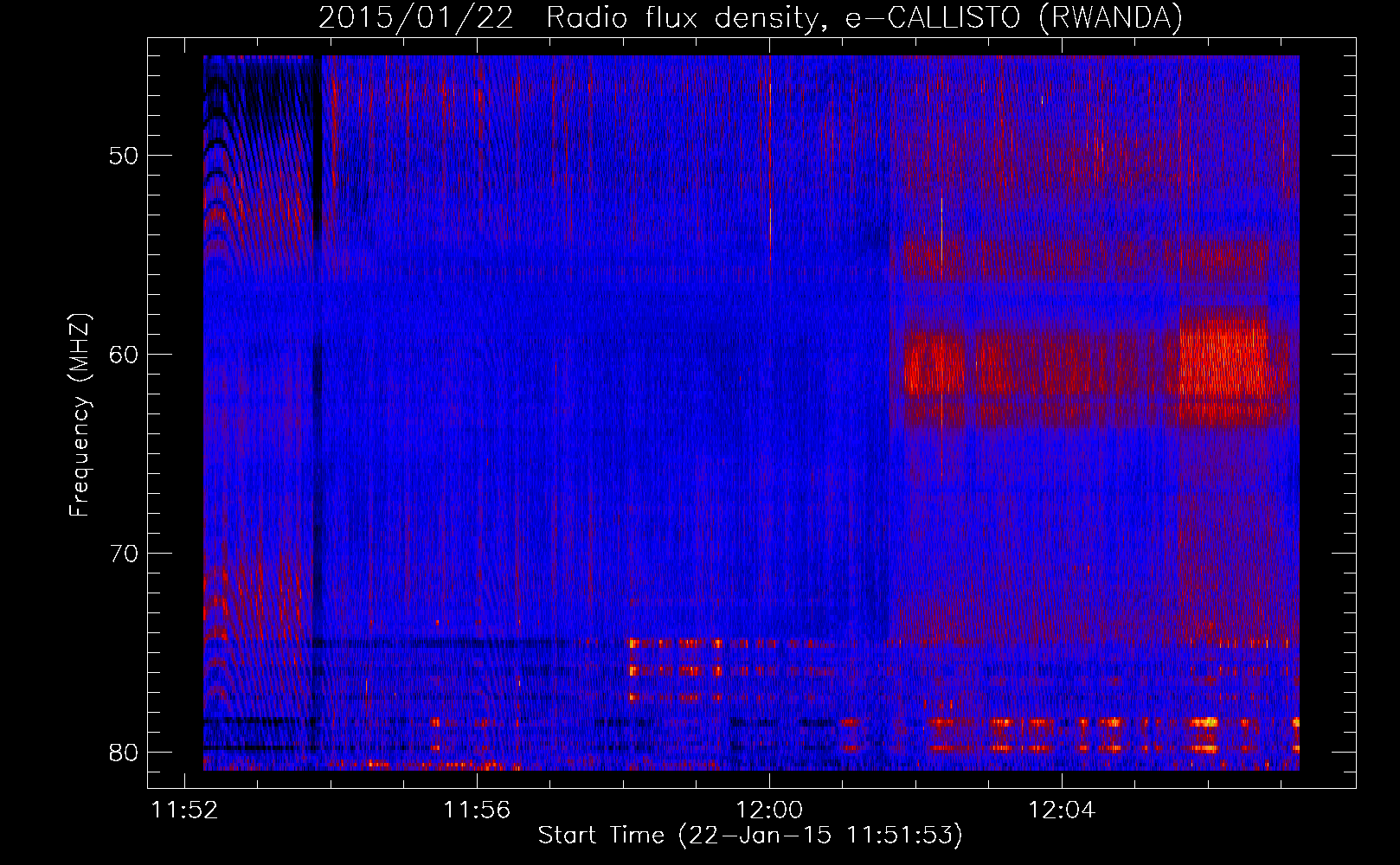This screenshot has height=865, width=1400.
Task: Click the "Start Time (22-Jan-15 11:51:53)" axis label
Action: pos(750,835)
